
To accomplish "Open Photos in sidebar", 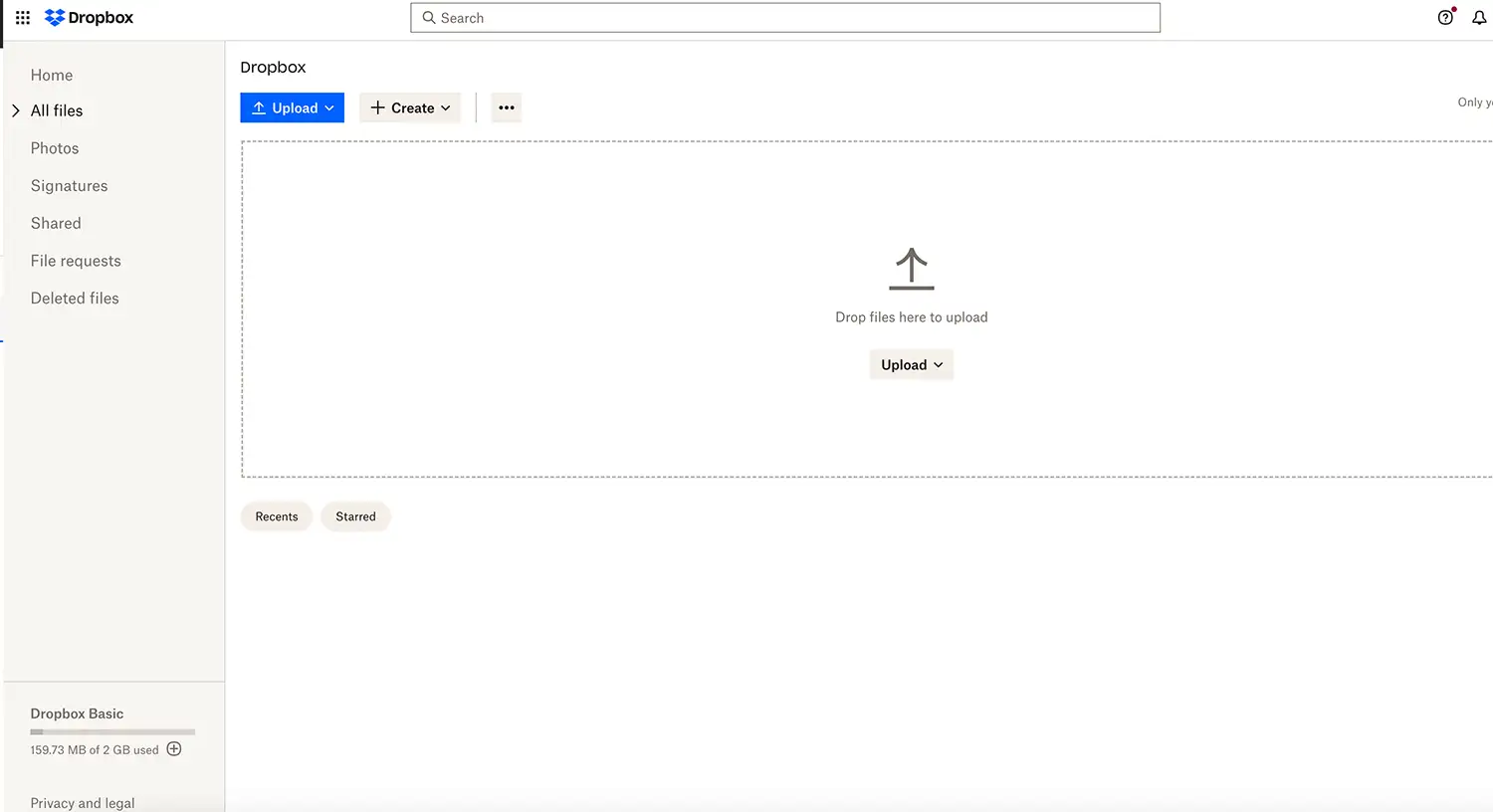I will [55, 148].
